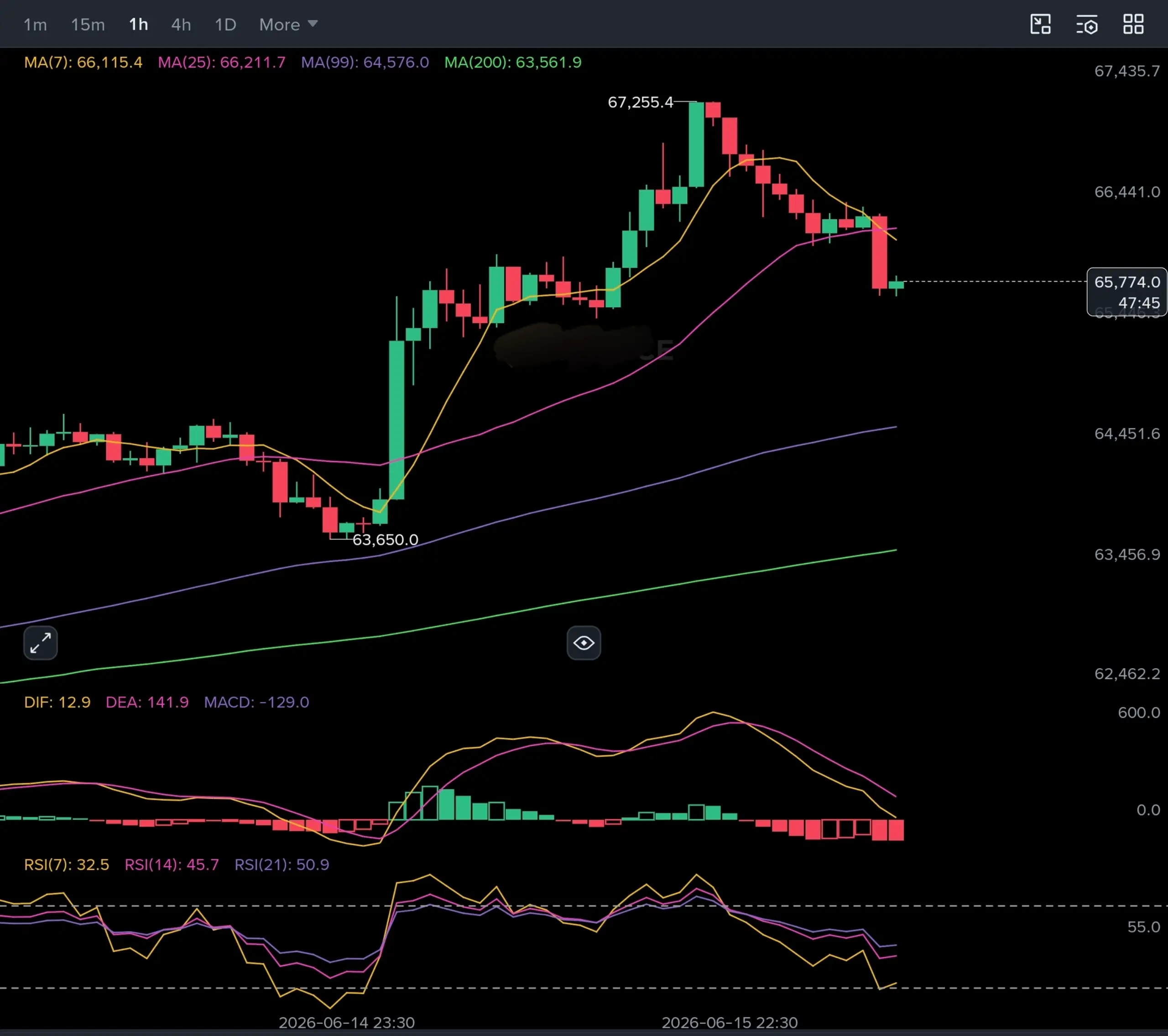1168x1036 pixels.
Task: Click the RSI(7): 32.5 label
Action: [66, 864]
